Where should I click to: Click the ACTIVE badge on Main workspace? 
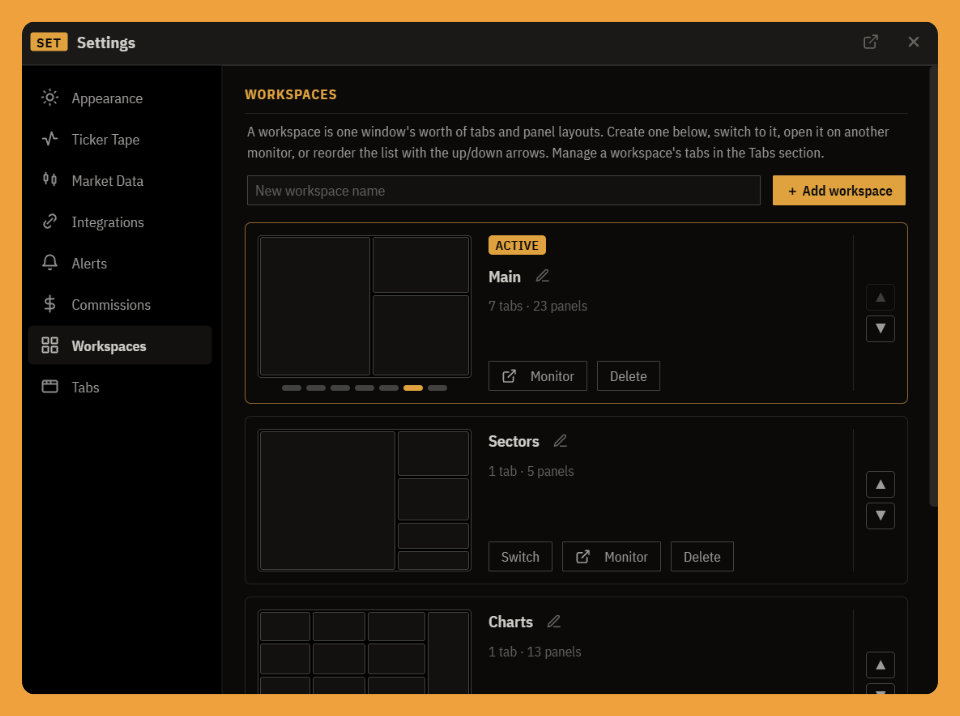[x=517, y=245]
